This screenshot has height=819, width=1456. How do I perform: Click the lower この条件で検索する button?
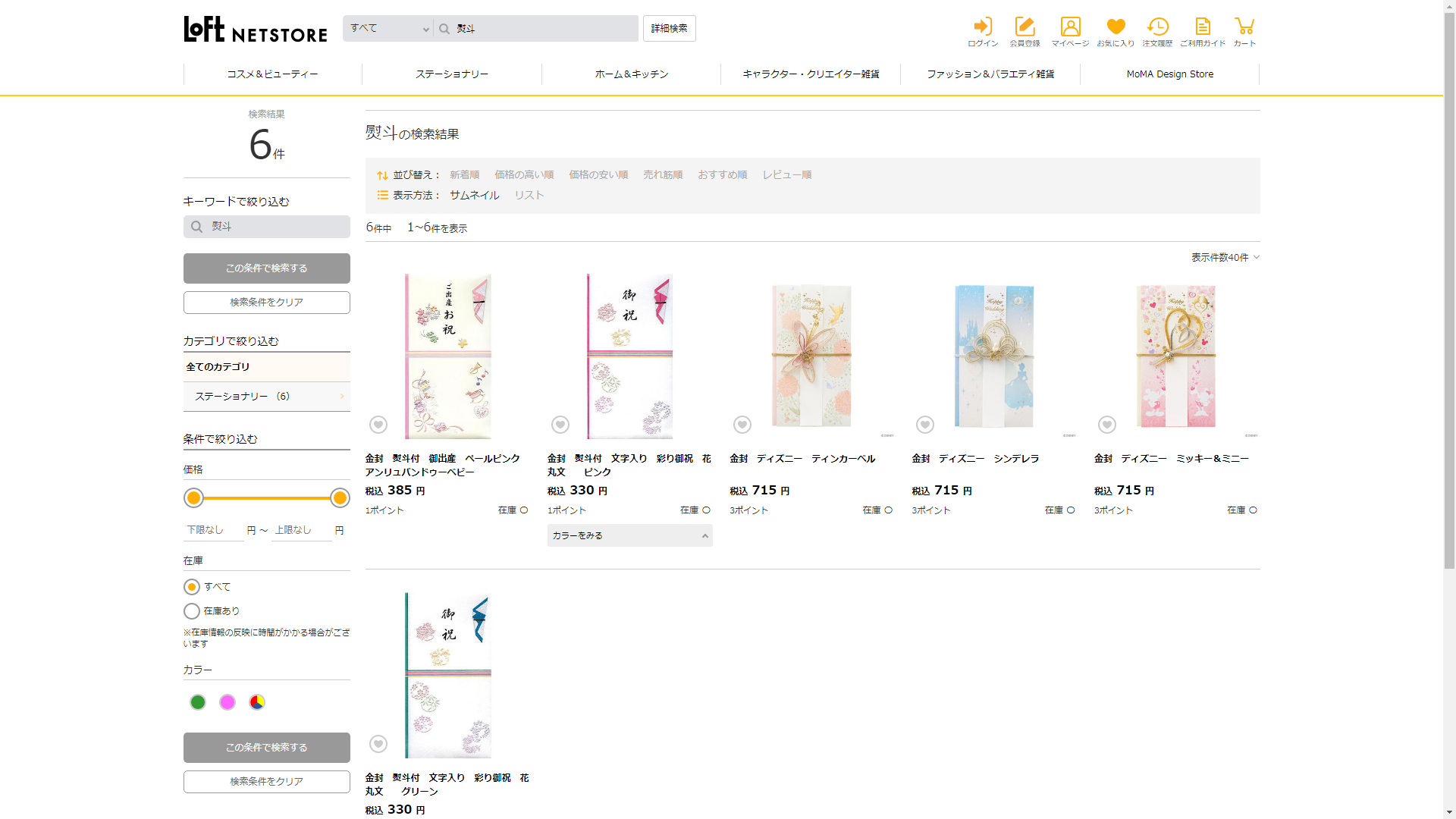(267, 748)
